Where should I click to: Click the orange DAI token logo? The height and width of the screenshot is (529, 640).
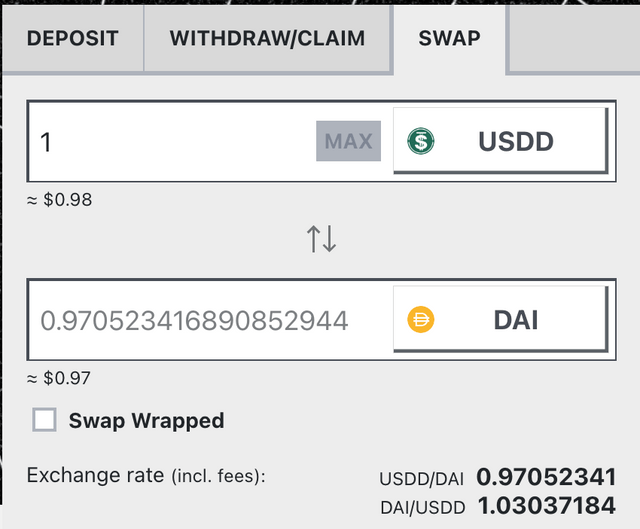coord(421,320)
